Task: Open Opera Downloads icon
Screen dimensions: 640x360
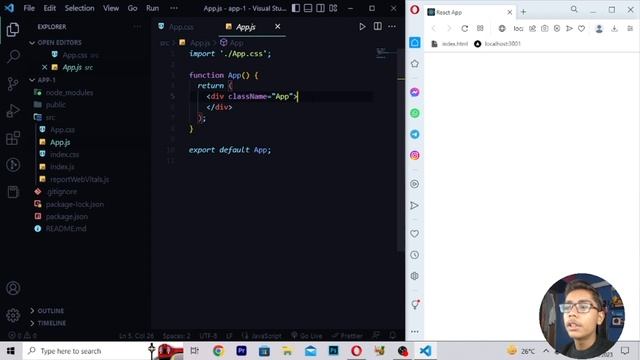Action: 614,28
